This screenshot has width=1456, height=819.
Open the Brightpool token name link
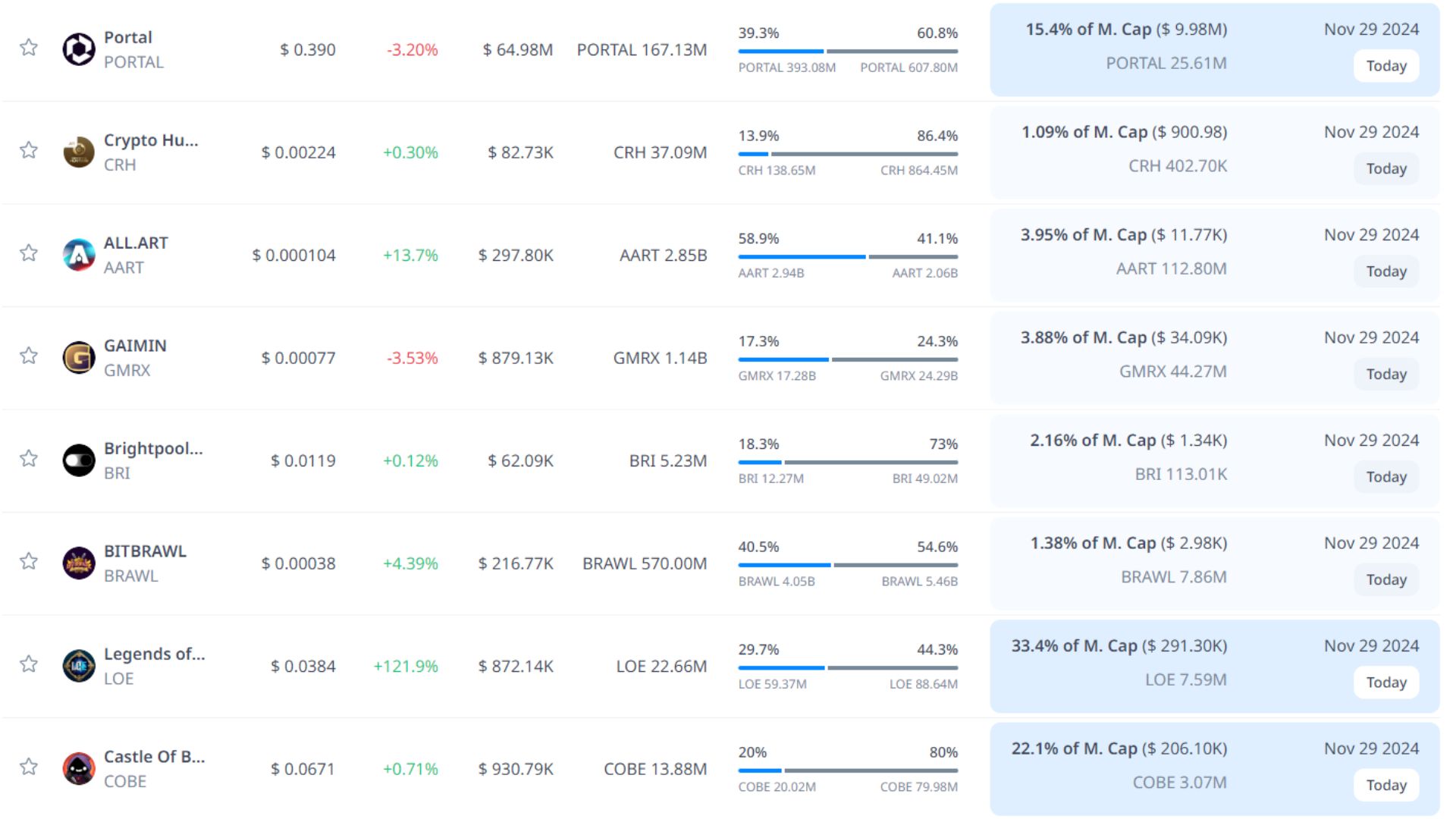153,448
